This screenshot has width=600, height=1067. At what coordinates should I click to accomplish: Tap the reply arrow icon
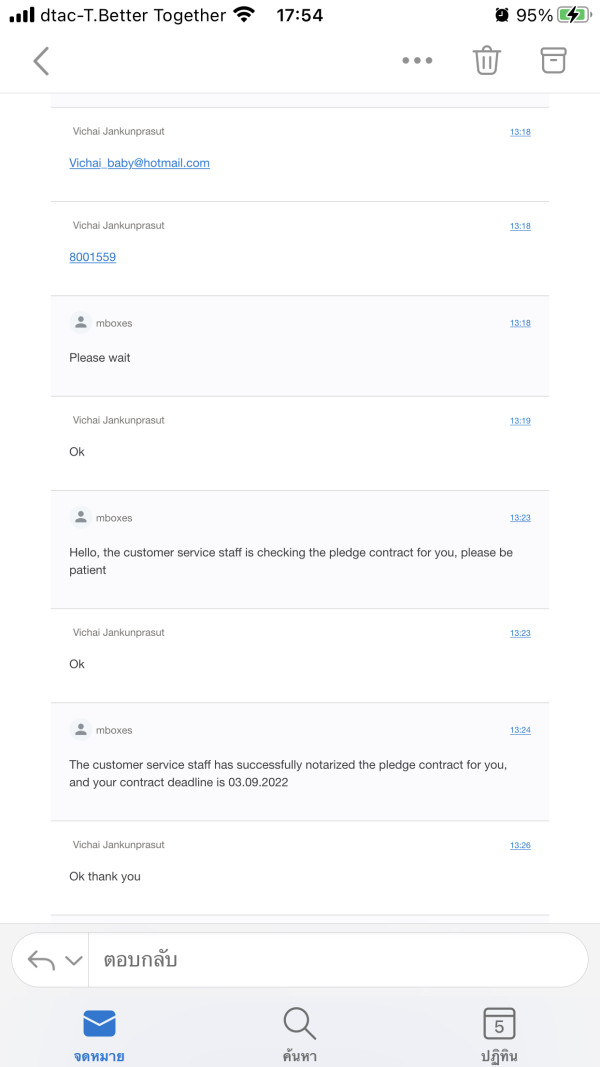41,960
